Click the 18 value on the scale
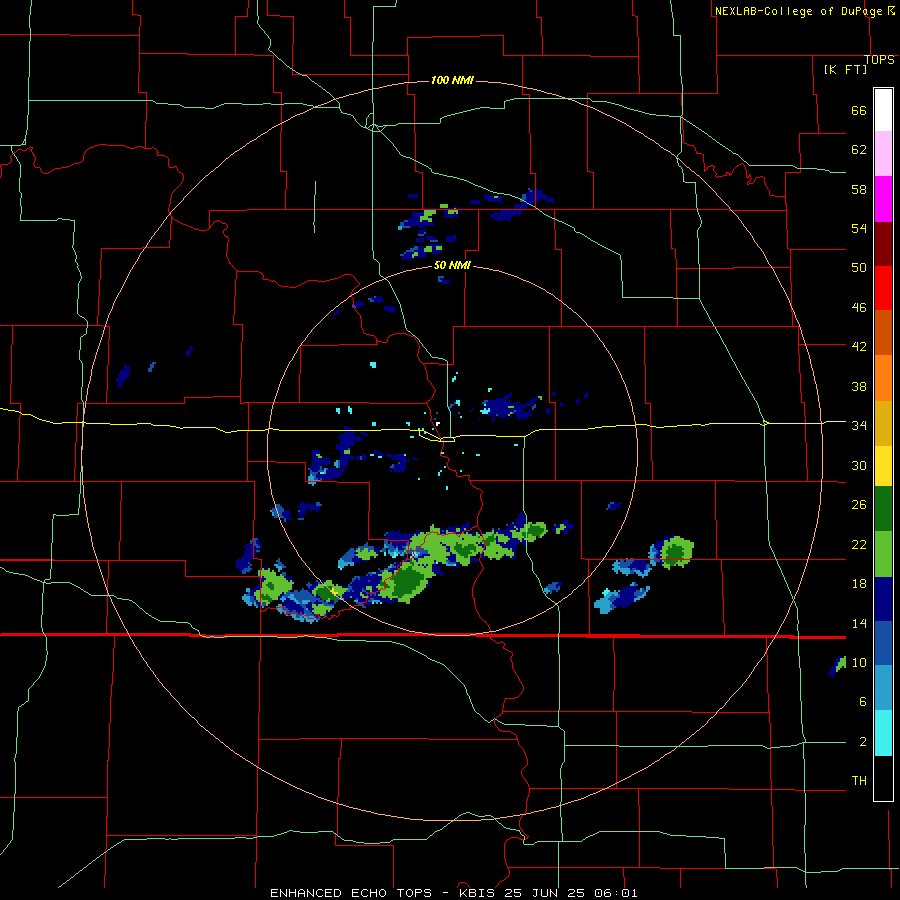This screenshot has width=900, height=900. (x=859, y=584)
